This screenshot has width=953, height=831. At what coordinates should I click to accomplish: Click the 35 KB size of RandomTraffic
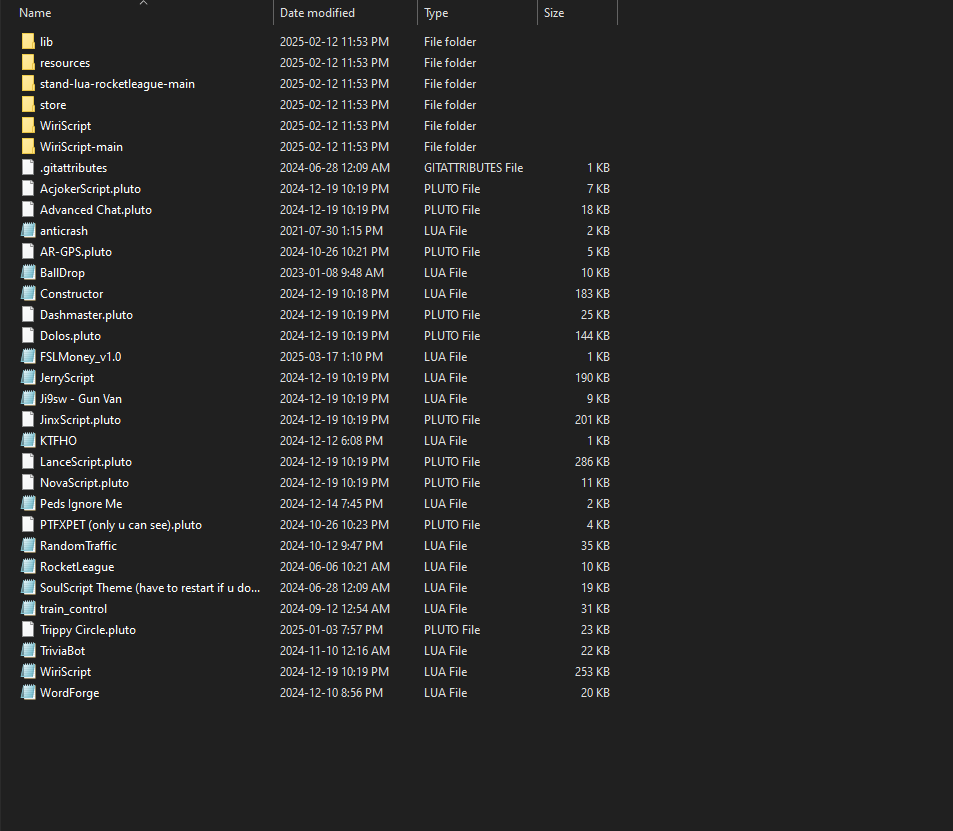[595, 546]
